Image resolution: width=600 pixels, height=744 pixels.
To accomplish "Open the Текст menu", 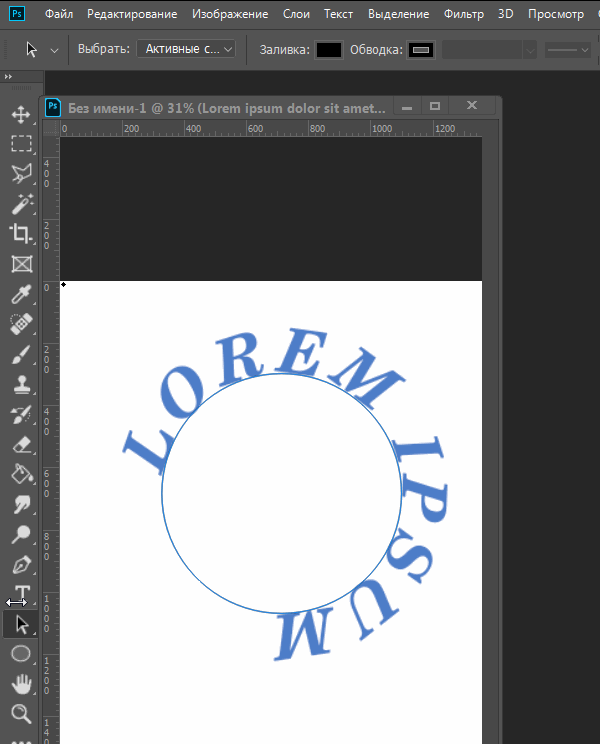I will click(338, 14).
